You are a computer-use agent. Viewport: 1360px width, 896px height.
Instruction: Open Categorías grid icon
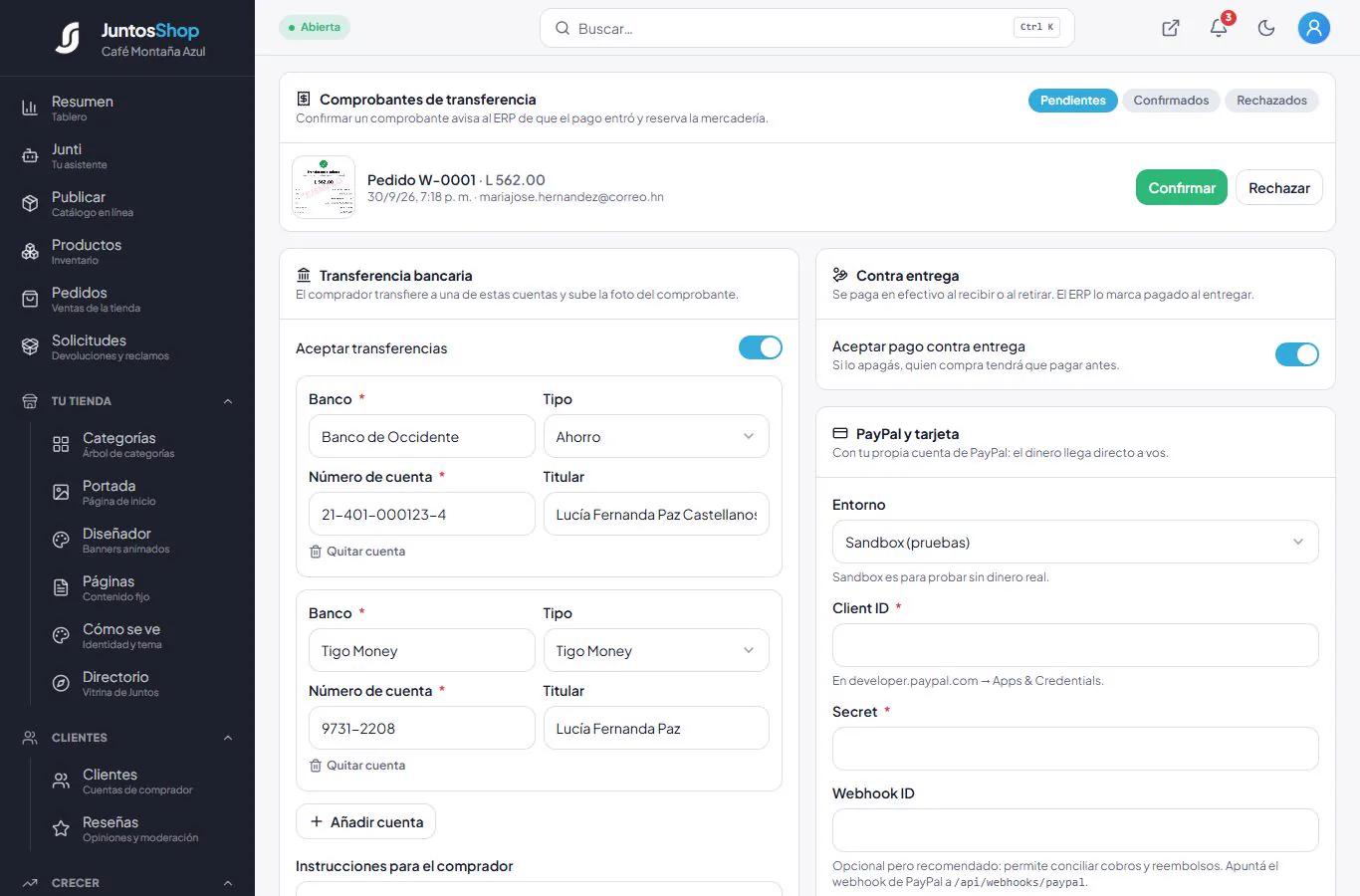61,444
